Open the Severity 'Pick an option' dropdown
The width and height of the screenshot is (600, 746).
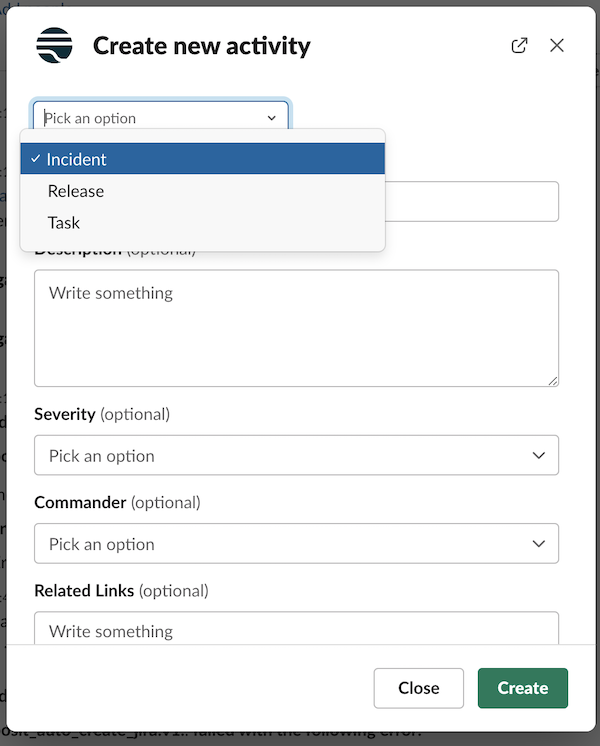coord(296,456)
